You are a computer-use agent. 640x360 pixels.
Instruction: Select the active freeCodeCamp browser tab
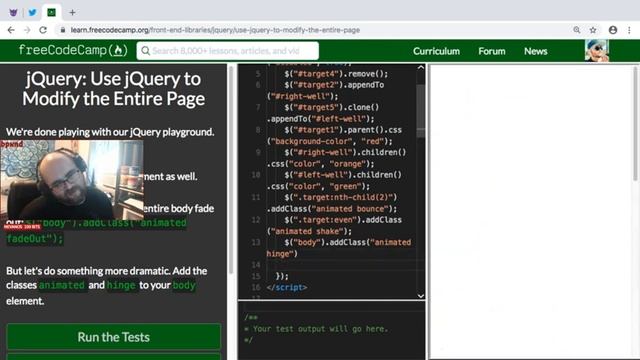pos(51,12)
